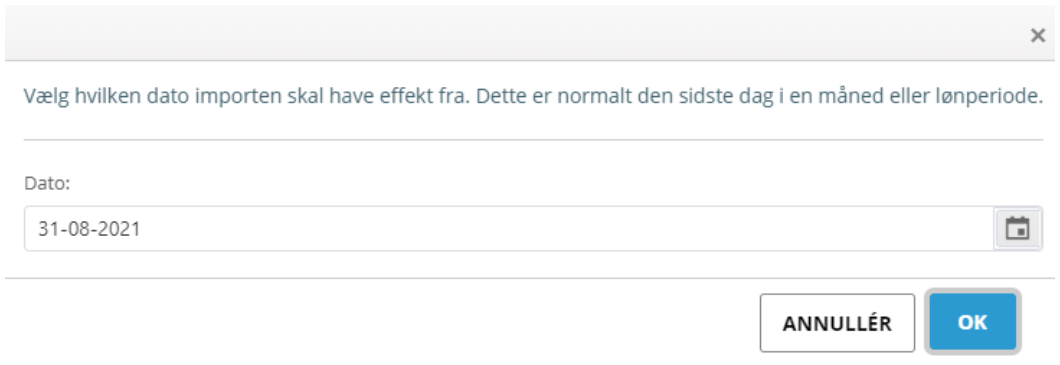Screen dimensions: 1060x365
Task: Focus the empty area of the date box
Action: pyautogui.click(x=568, y=229)
